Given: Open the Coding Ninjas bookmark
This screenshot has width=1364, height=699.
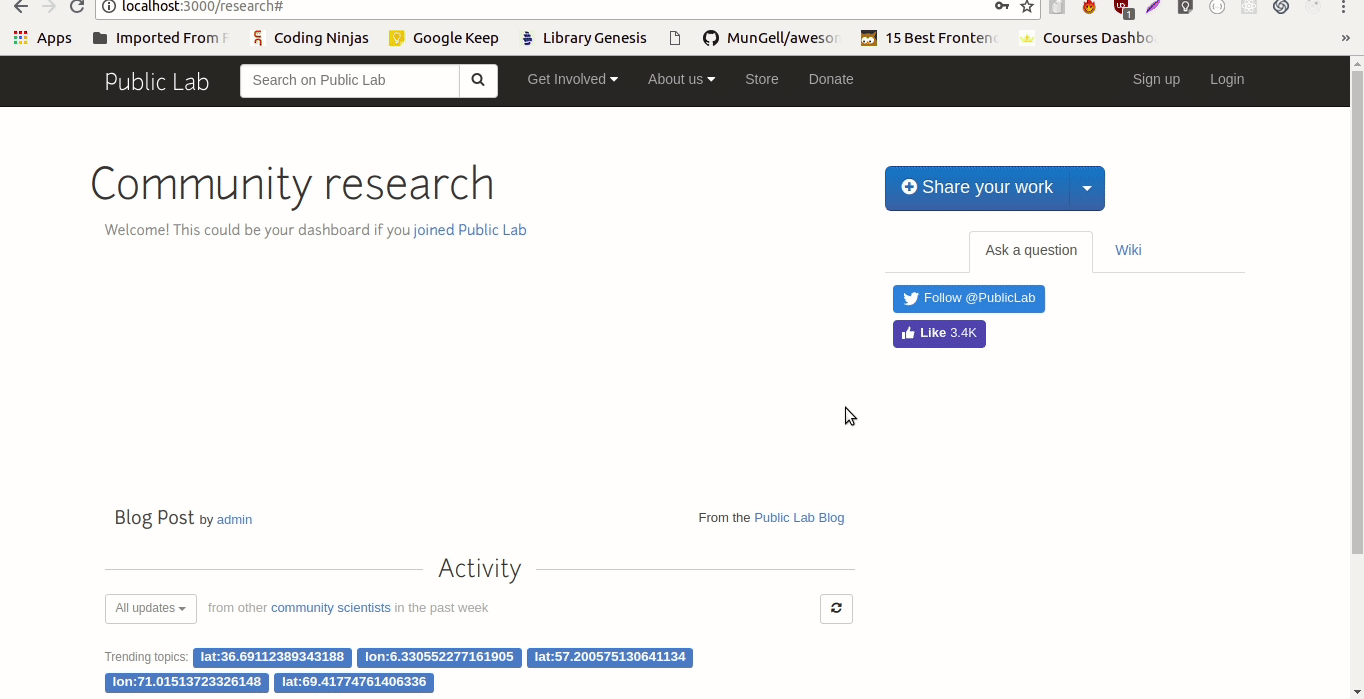Looking at the screenshot, I should tap(309, 38).
